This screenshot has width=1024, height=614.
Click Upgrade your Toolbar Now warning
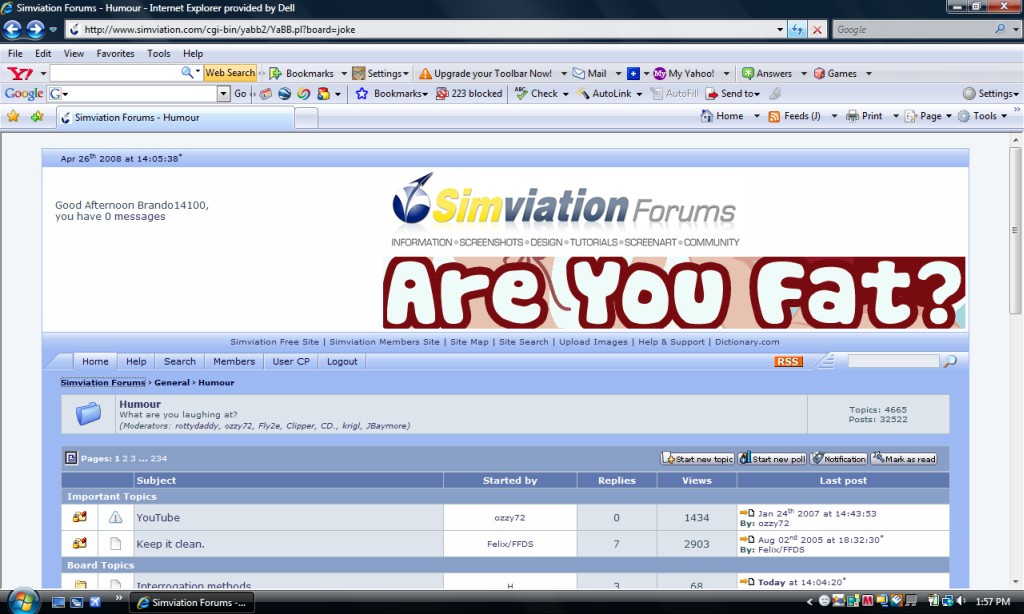[485, 73]
